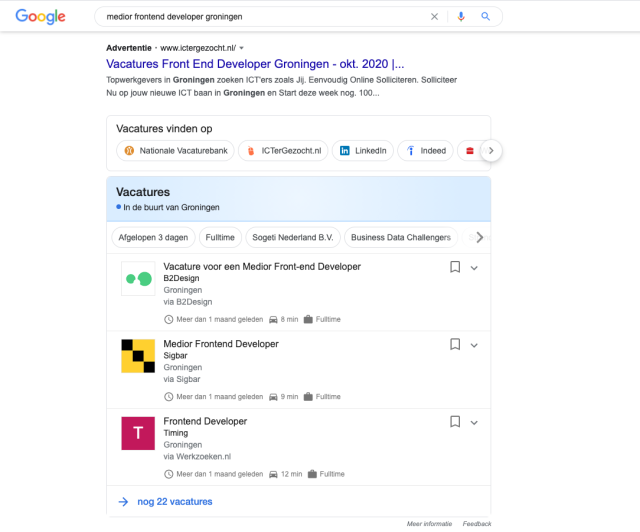Filter jobs by Sogeti Nederland B.V.
The width and height of the screenshot is (640, 532).
pos(293,237)
